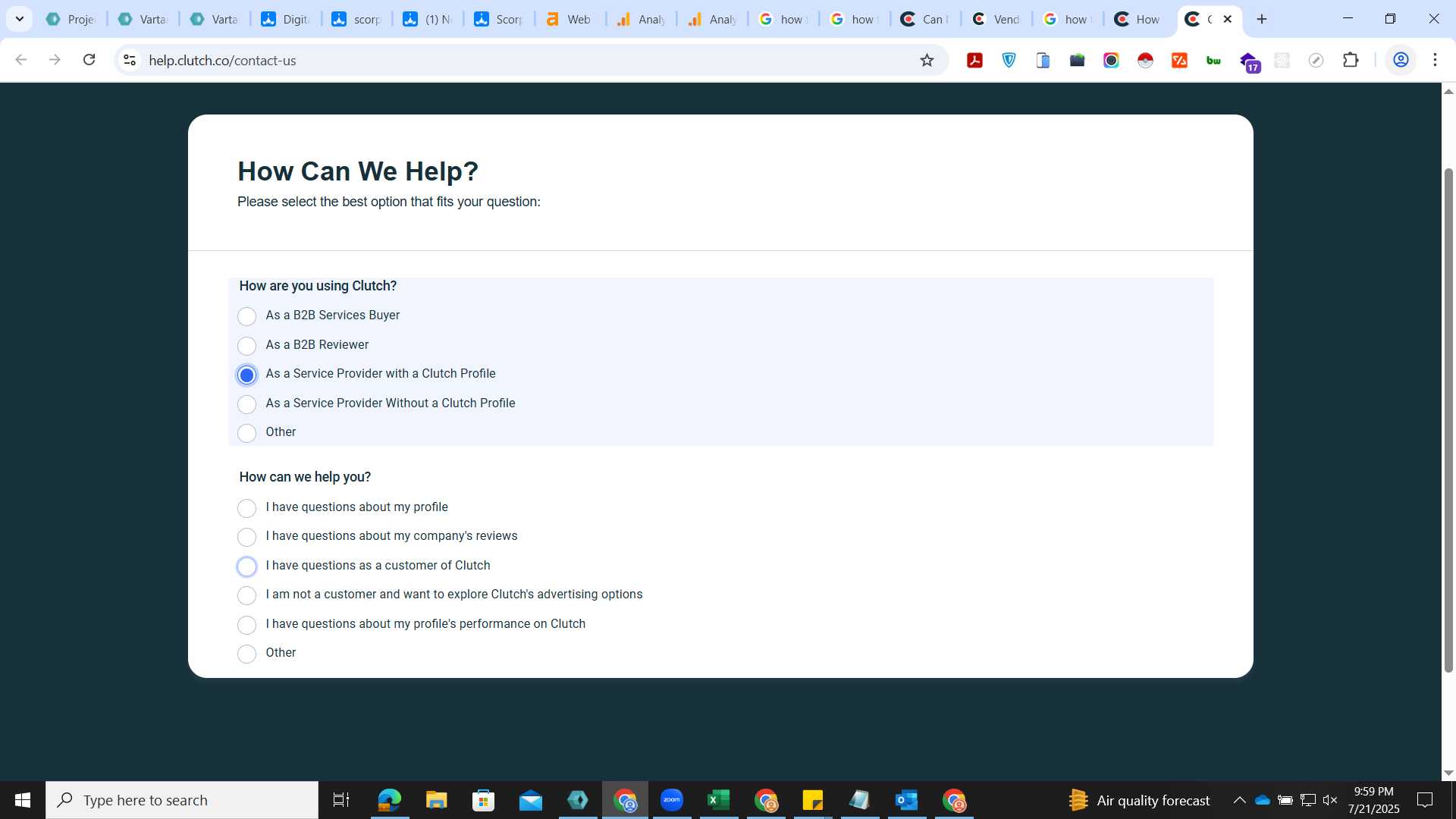Open Microsoft Store from taskbar
This screenshot has height=819, width=1456.
[483, 800]
